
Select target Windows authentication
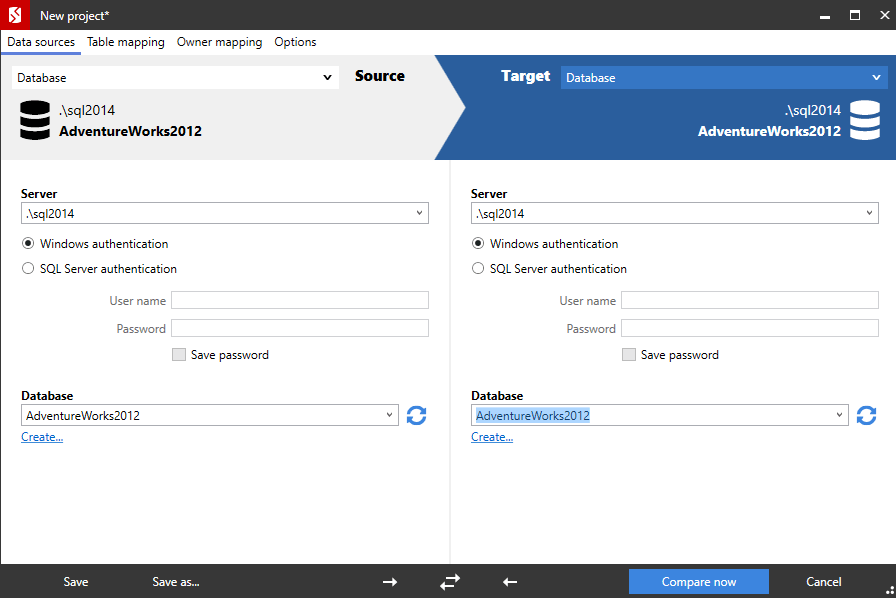click(x=478, y=244)
